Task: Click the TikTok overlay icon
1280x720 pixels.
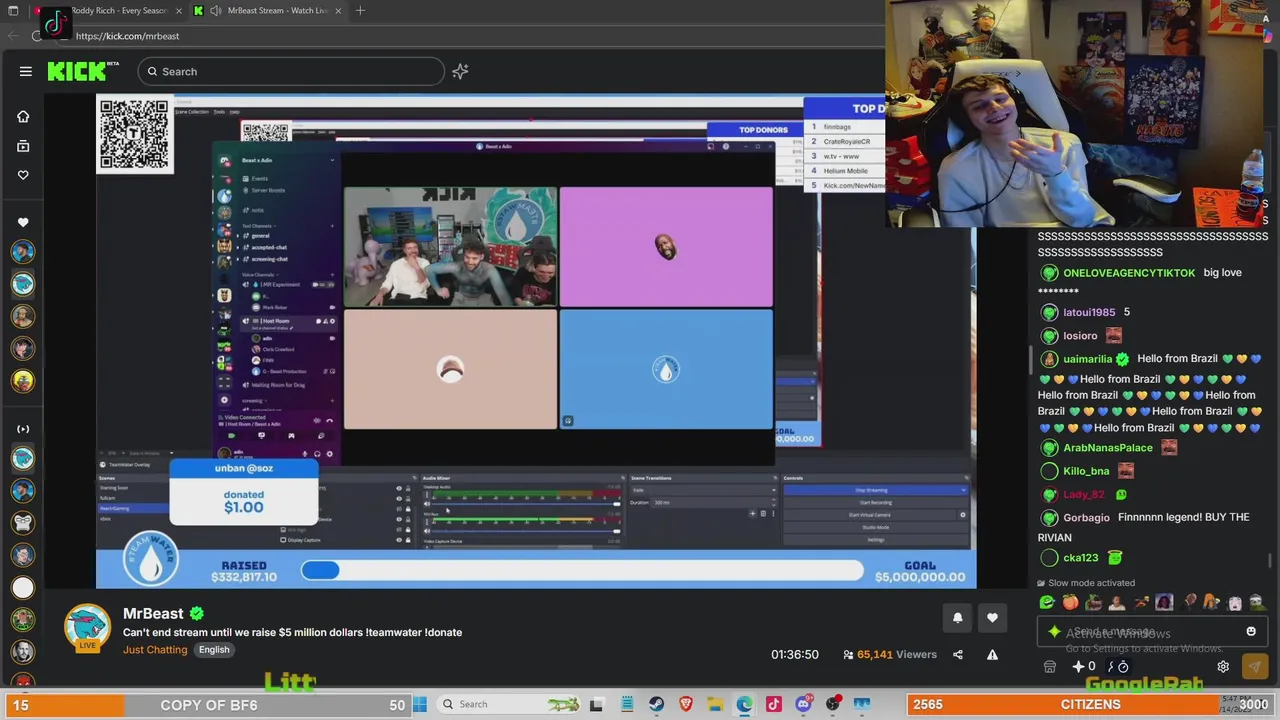Action: tap(55, 23)
